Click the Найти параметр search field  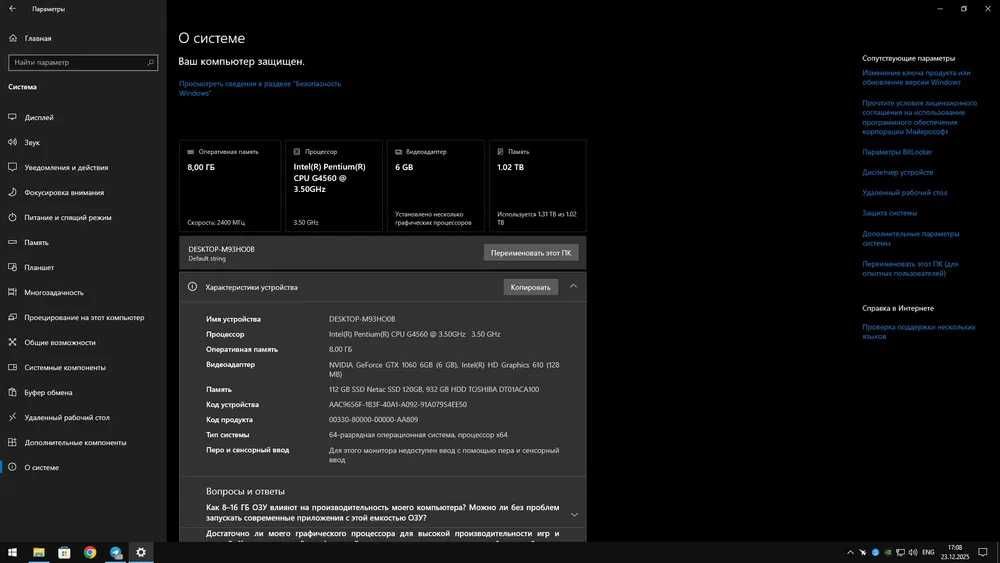click(x=83, y=62)
